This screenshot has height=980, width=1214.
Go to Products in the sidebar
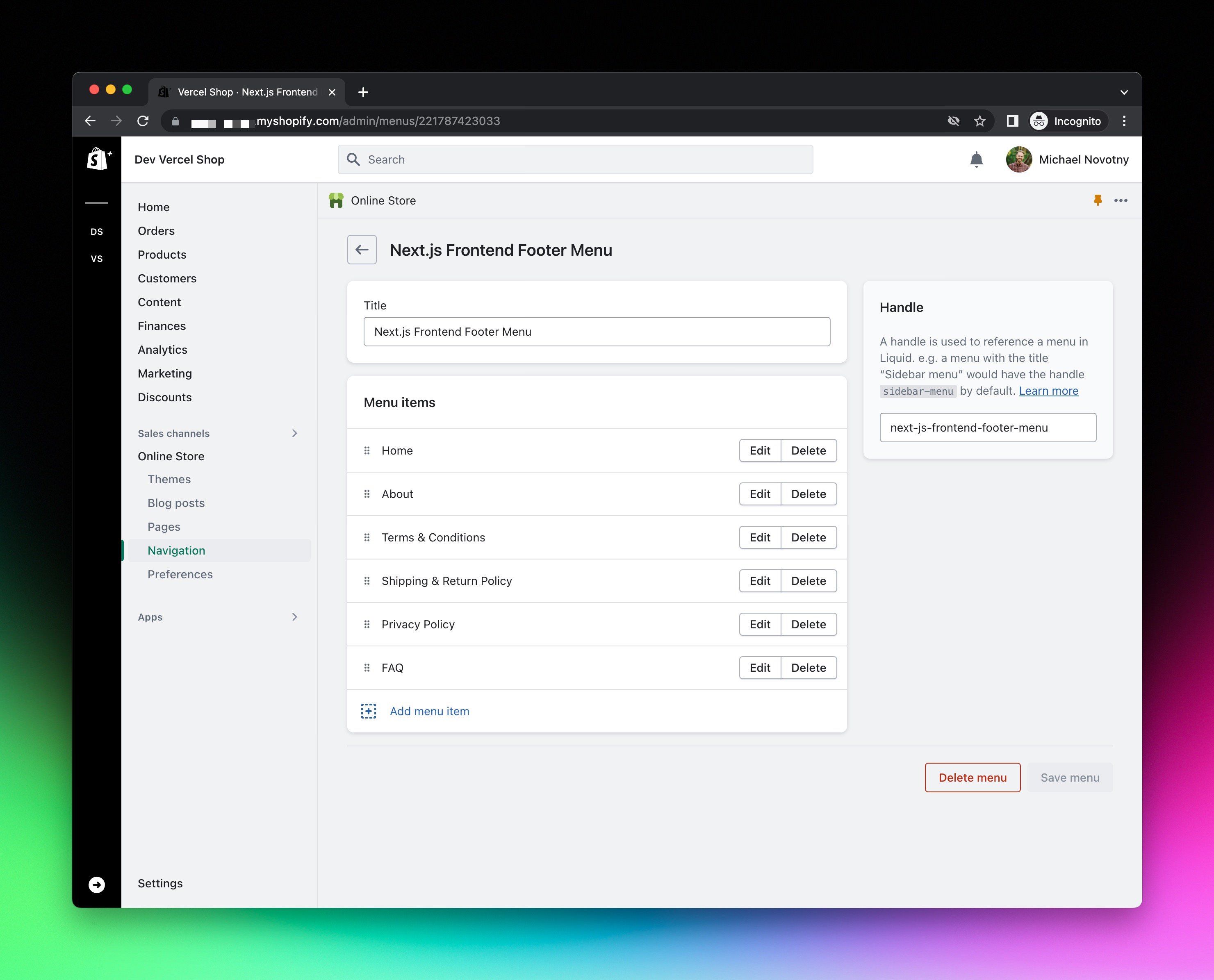pyautogui.click(x=162, y=255)
